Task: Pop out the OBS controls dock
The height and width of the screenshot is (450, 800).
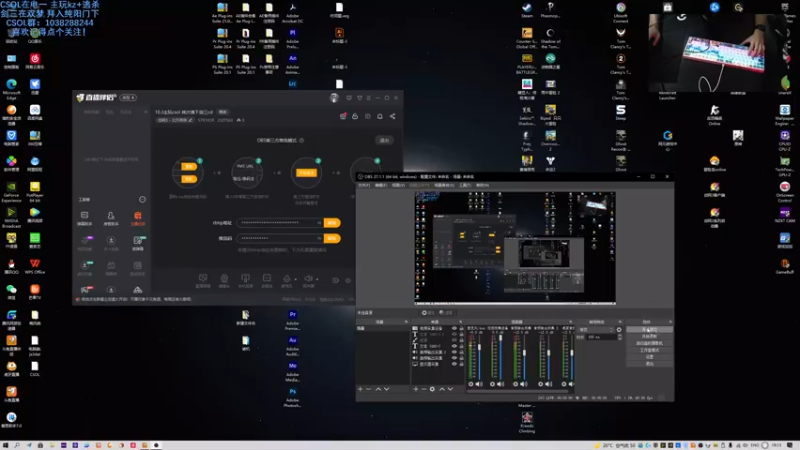Action: tap(670, 322)
